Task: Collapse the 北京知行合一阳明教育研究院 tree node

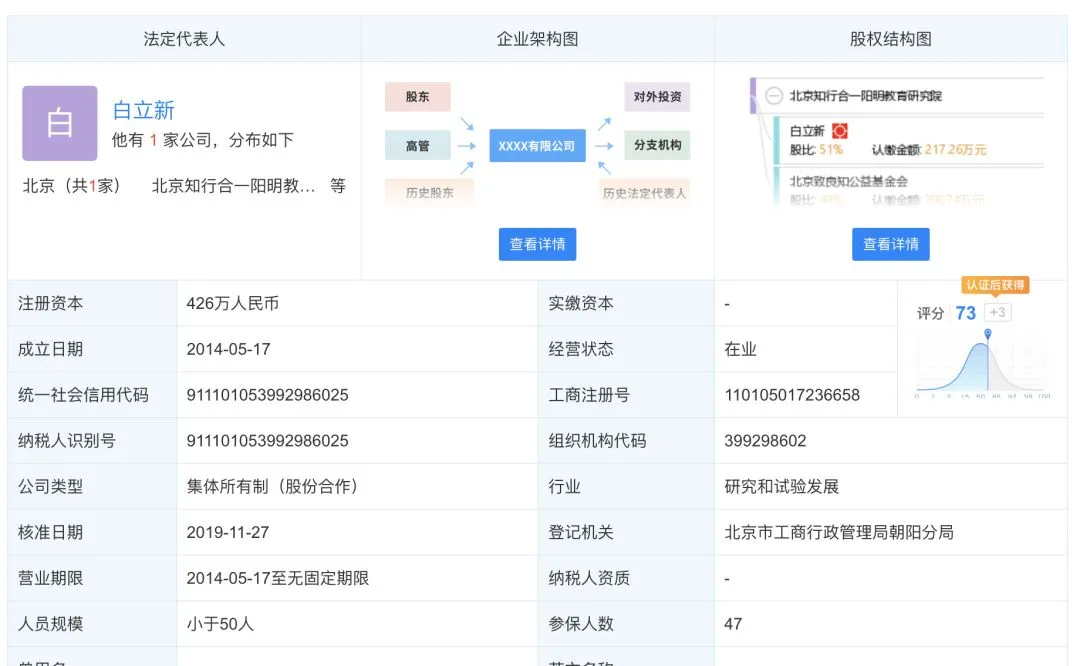Action: pos(774,96)
